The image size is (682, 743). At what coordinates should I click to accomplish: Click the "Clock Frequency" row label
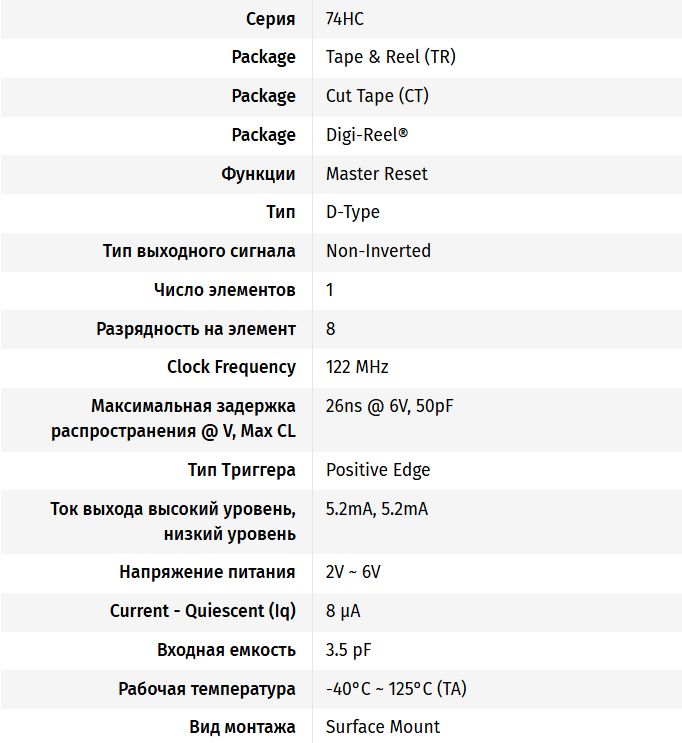231,367
